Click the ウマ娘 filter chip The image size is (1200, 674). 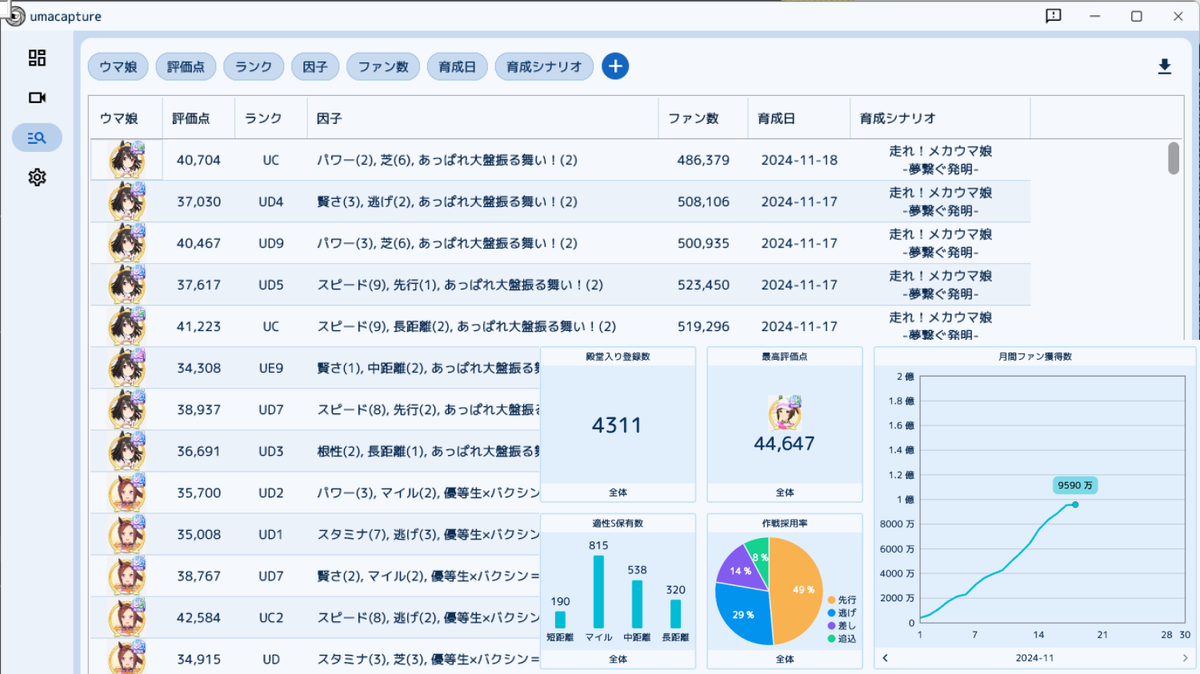(119, 67)
